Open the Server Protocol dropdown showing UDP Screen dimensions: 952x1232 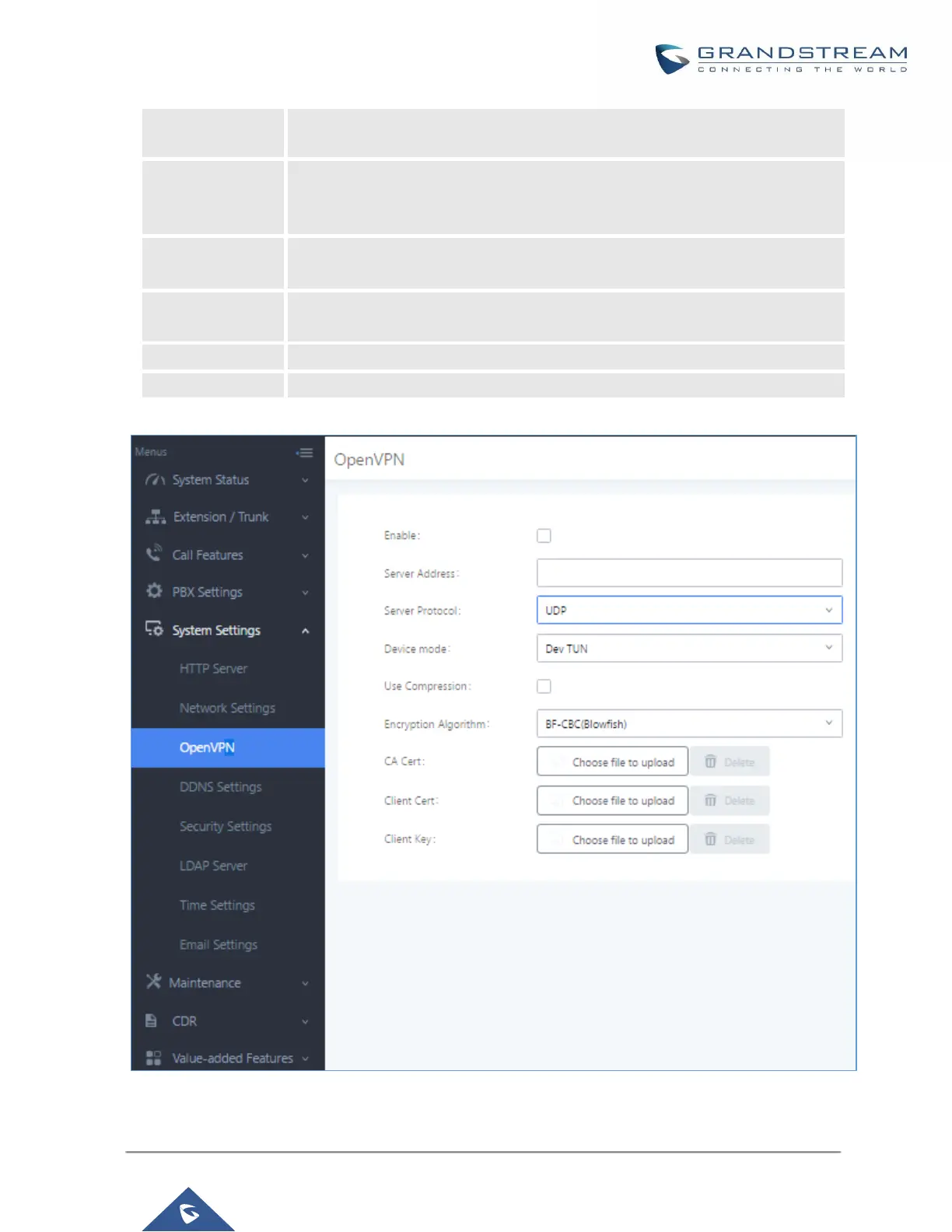[x=689, y=611]
